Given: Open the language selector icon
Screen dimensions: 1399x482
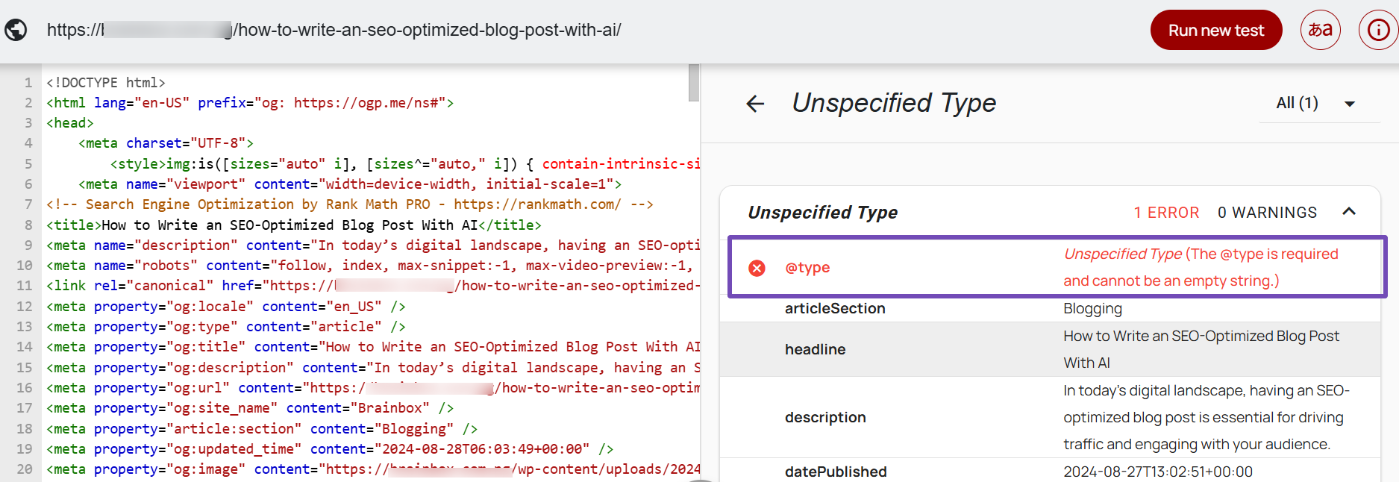Looking at the screenshot, I should click(1320, 30).
